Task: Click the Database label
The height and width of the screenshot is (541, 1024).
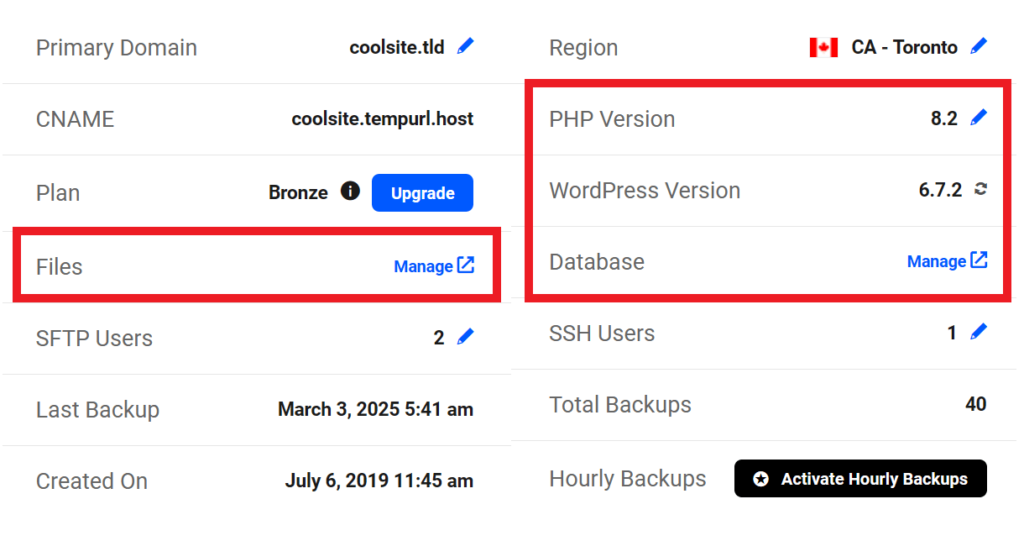Action: pyautogui.click(x=597, y=261)
